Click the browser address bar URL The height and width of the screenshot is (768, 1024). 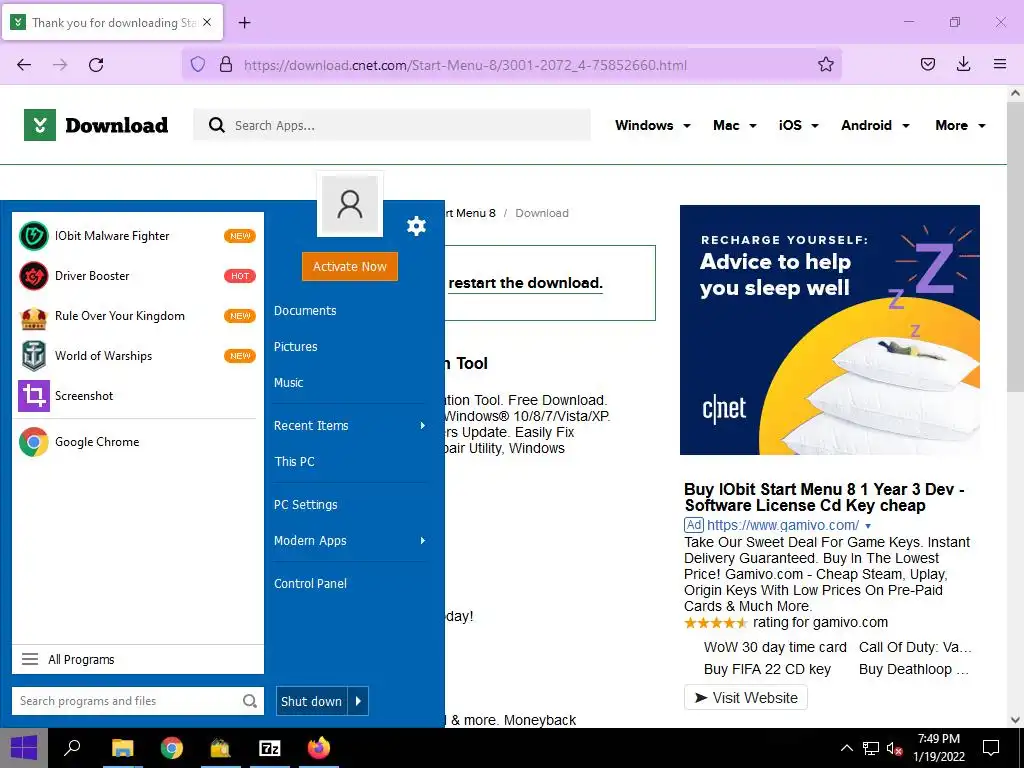[465, 65]
